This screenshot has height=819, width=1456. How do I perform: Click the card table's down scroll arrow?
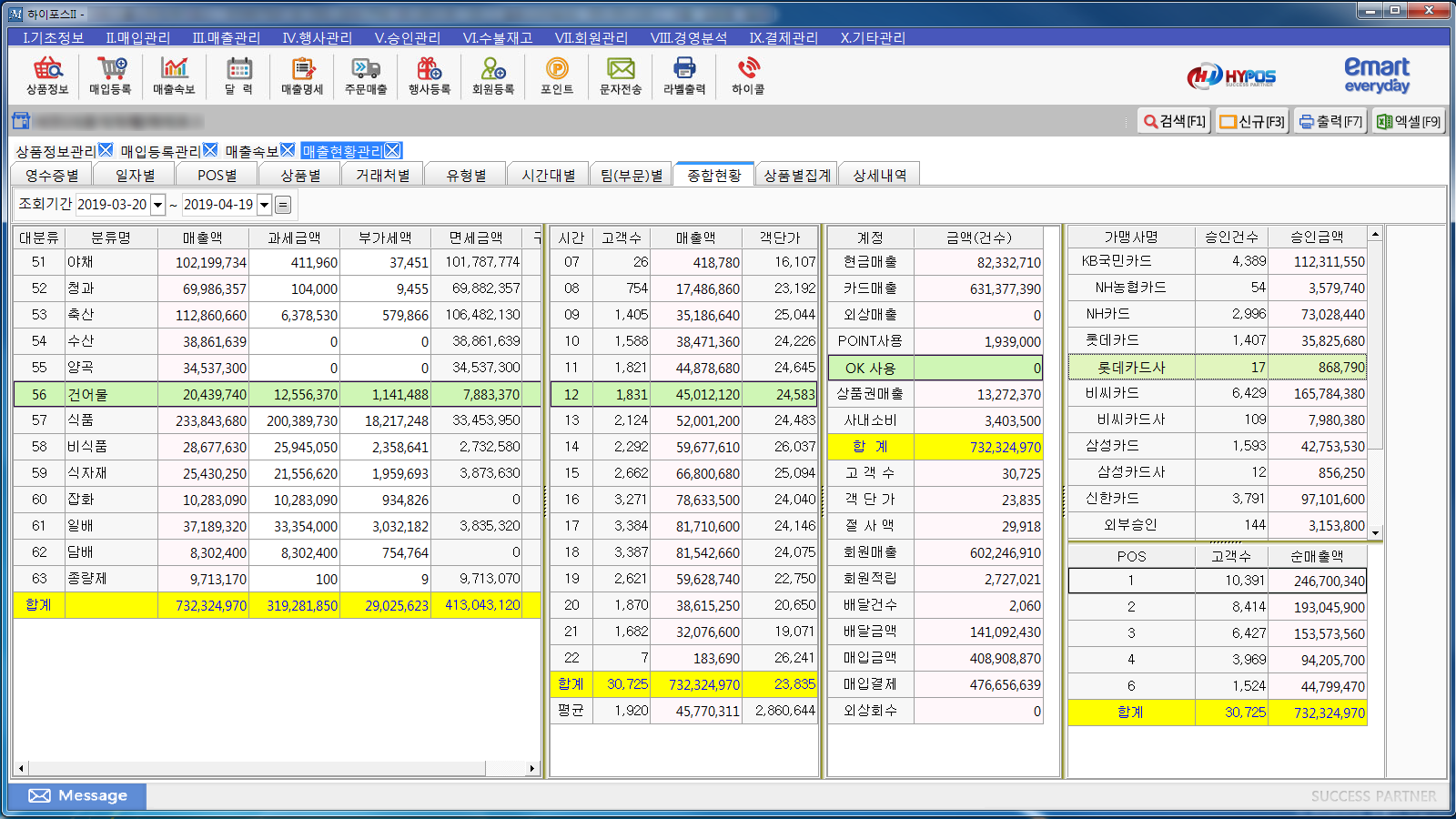1375,532
